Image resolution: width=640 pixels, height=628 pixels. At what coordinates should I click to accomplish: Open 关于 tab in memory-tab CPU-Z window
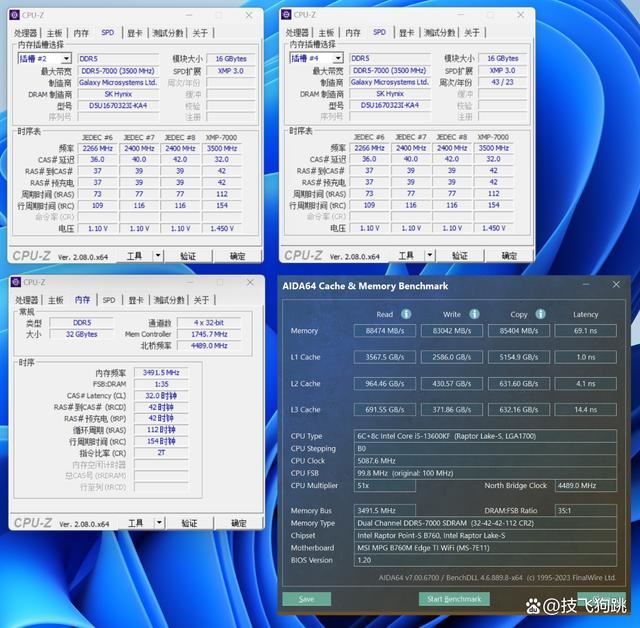coord(201,300)
